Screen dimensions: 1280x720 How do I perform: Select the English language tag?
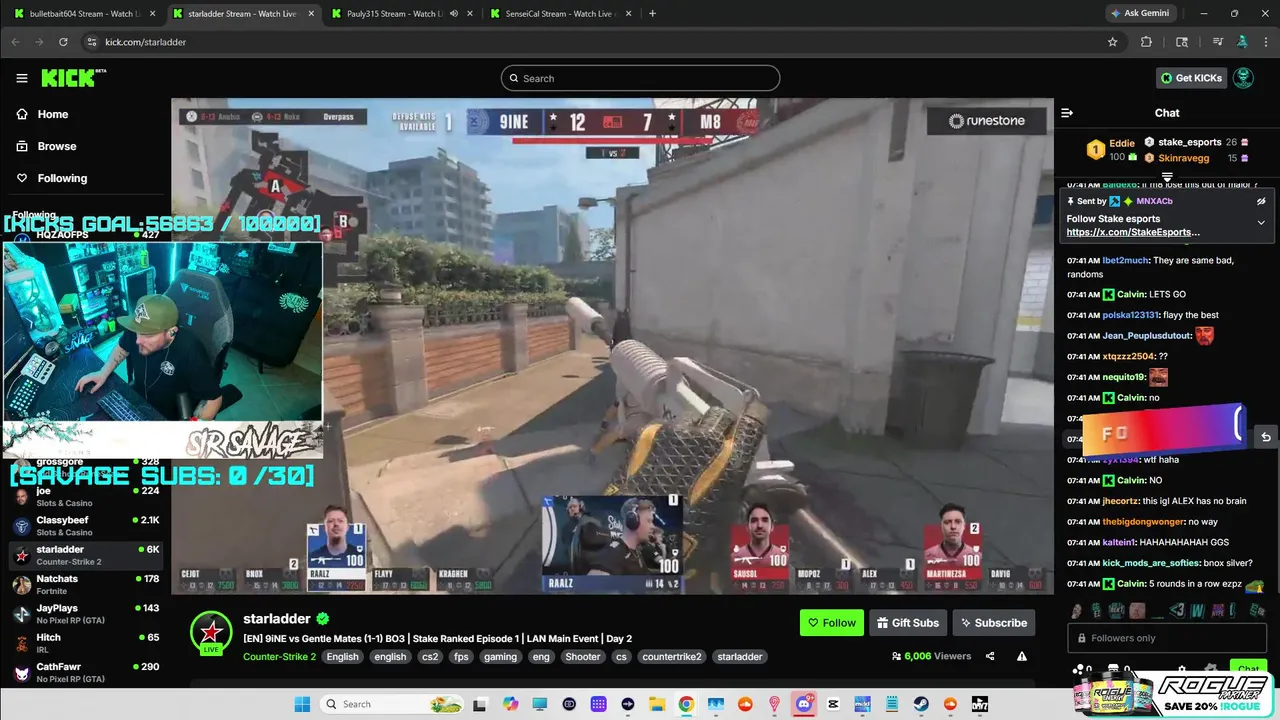(x=342, y=657)
